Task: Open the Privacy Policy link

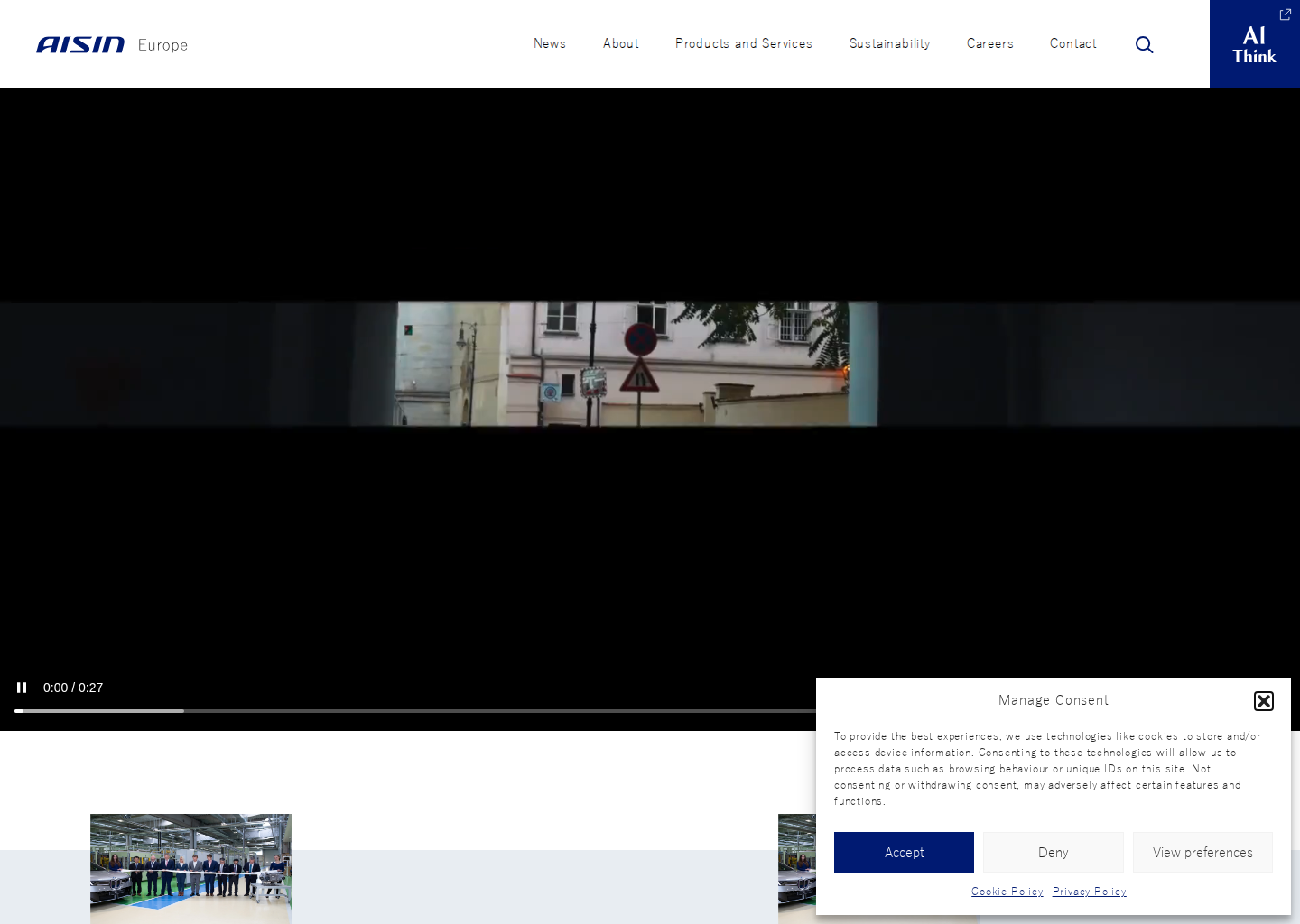Action: pyautogui.click(x=1090, y=892)
